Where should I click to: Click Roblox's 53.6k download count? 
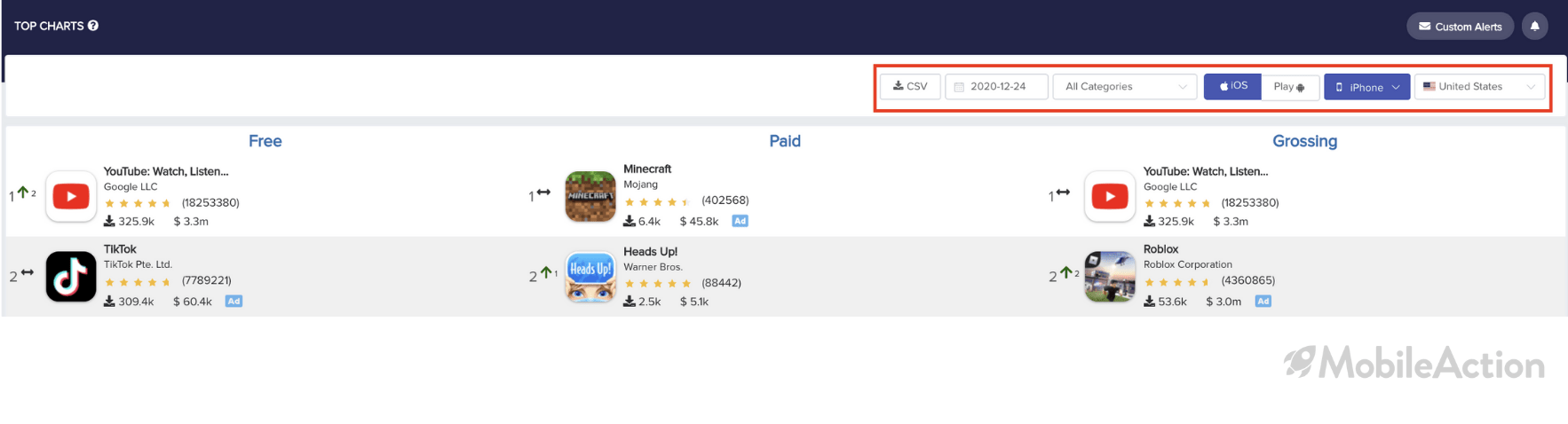click(1165, 302)
